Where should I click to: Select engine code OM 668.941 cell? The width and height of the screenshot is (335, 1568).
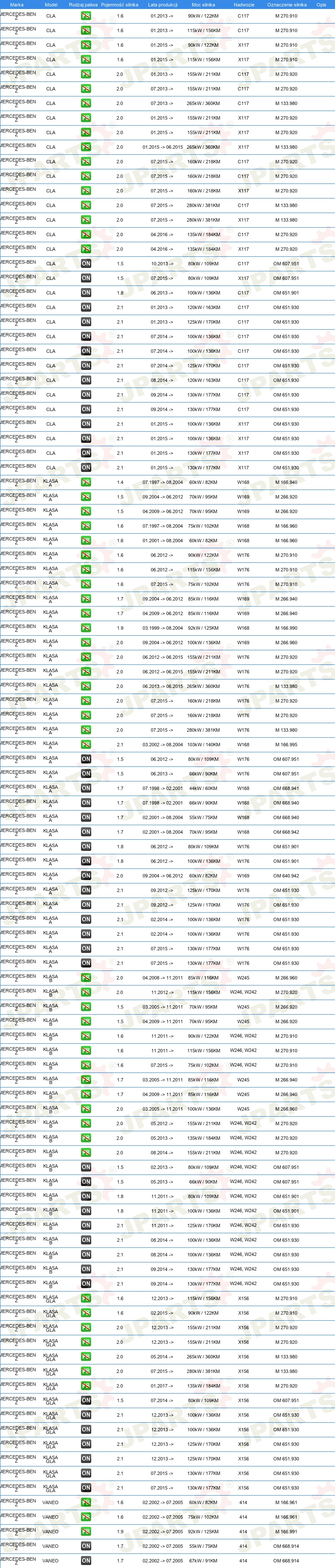(x=286, y=788)
